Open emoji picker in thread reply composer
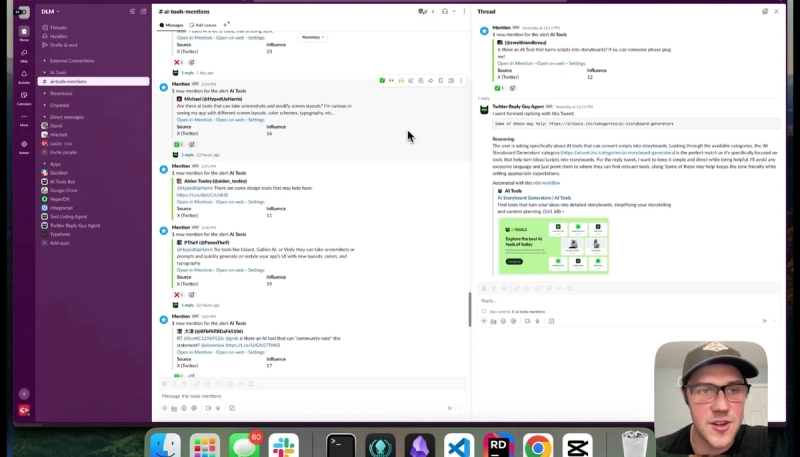The width and height of the screenshot is (800, 457). pyautogui.click(x=503, y=321)
